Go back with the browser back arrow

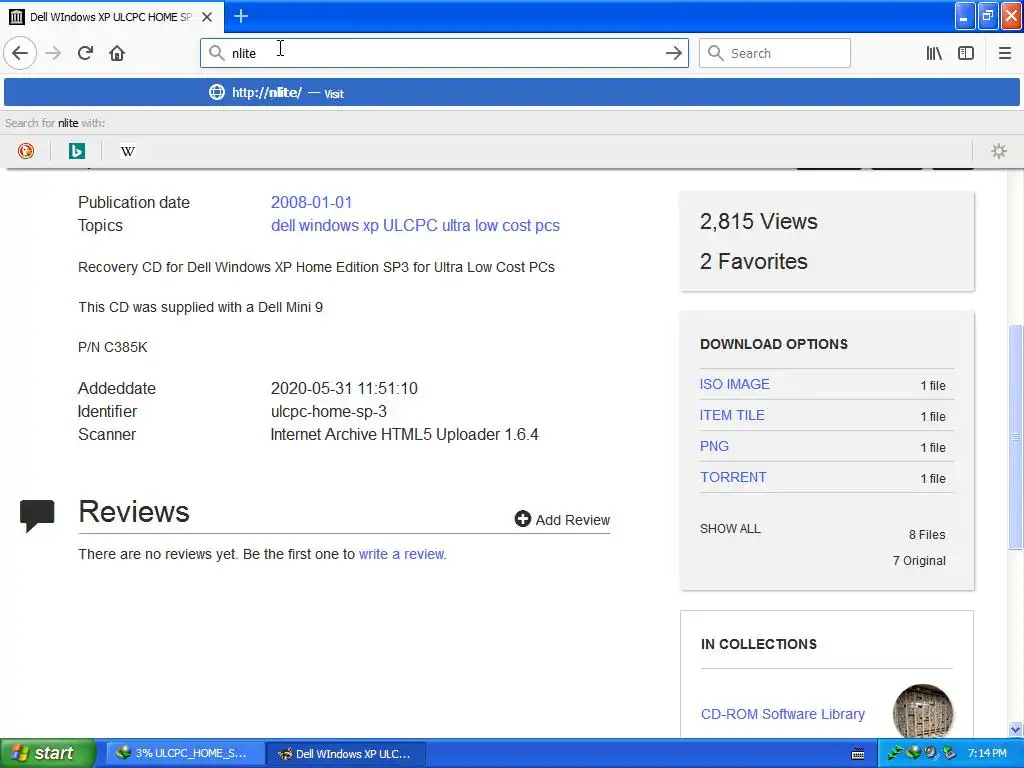[x=20, y=53]
